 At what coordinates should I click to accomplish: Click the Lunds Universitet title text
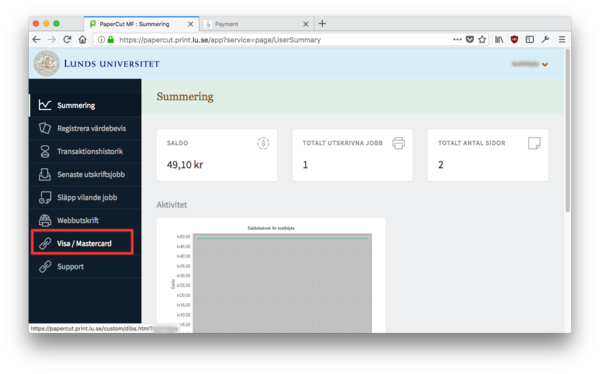[x=111, y=64]
